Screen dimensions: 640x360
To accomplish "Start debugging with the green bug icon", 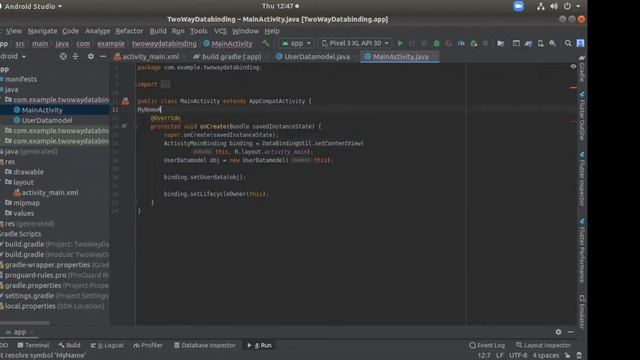I will [436, 43].
